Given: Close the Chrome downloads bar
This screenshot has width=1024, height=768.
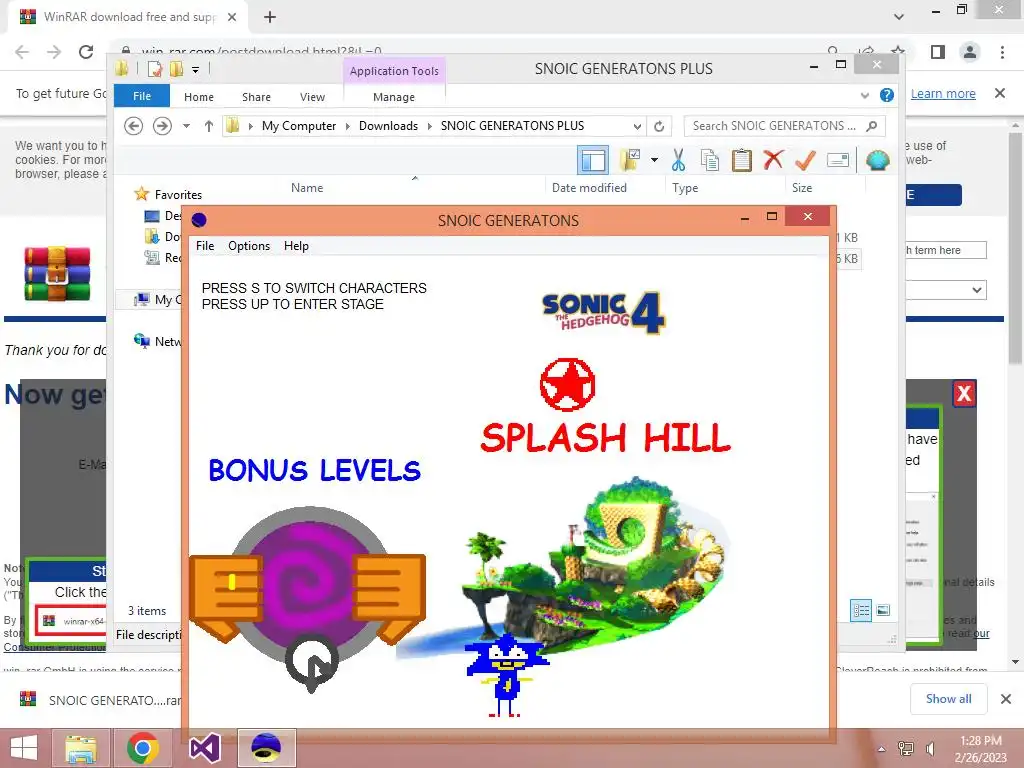Looking at the screenshot, I should pos(1006,699).
